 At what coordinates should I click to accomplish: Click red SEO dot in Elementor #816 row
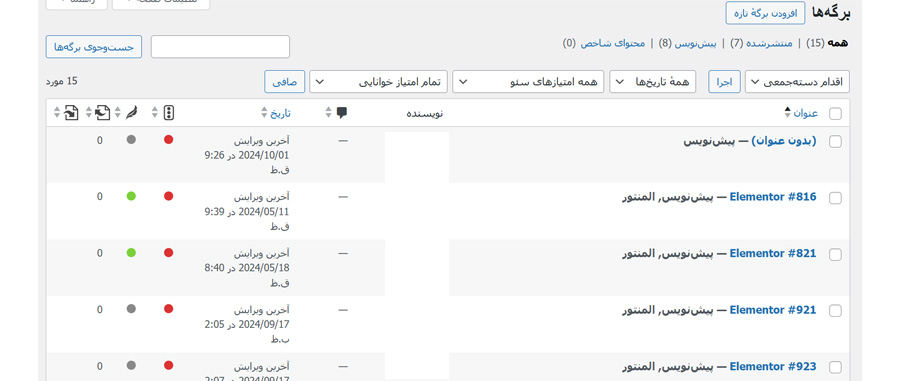[169, 196]
